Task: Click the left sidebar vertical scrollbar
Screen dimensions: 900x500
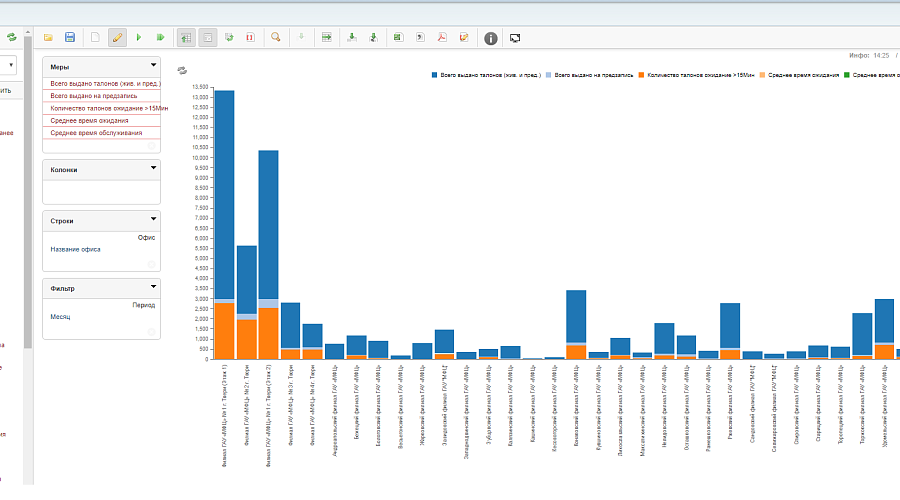Action: 28,192
